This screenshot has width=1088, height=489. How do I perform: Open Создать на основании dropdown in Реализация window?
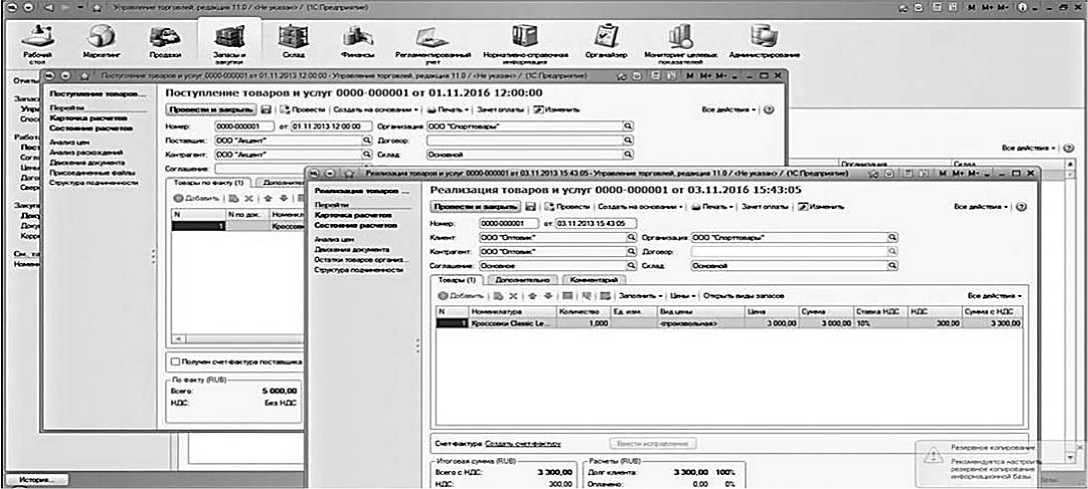click(640, 207)
